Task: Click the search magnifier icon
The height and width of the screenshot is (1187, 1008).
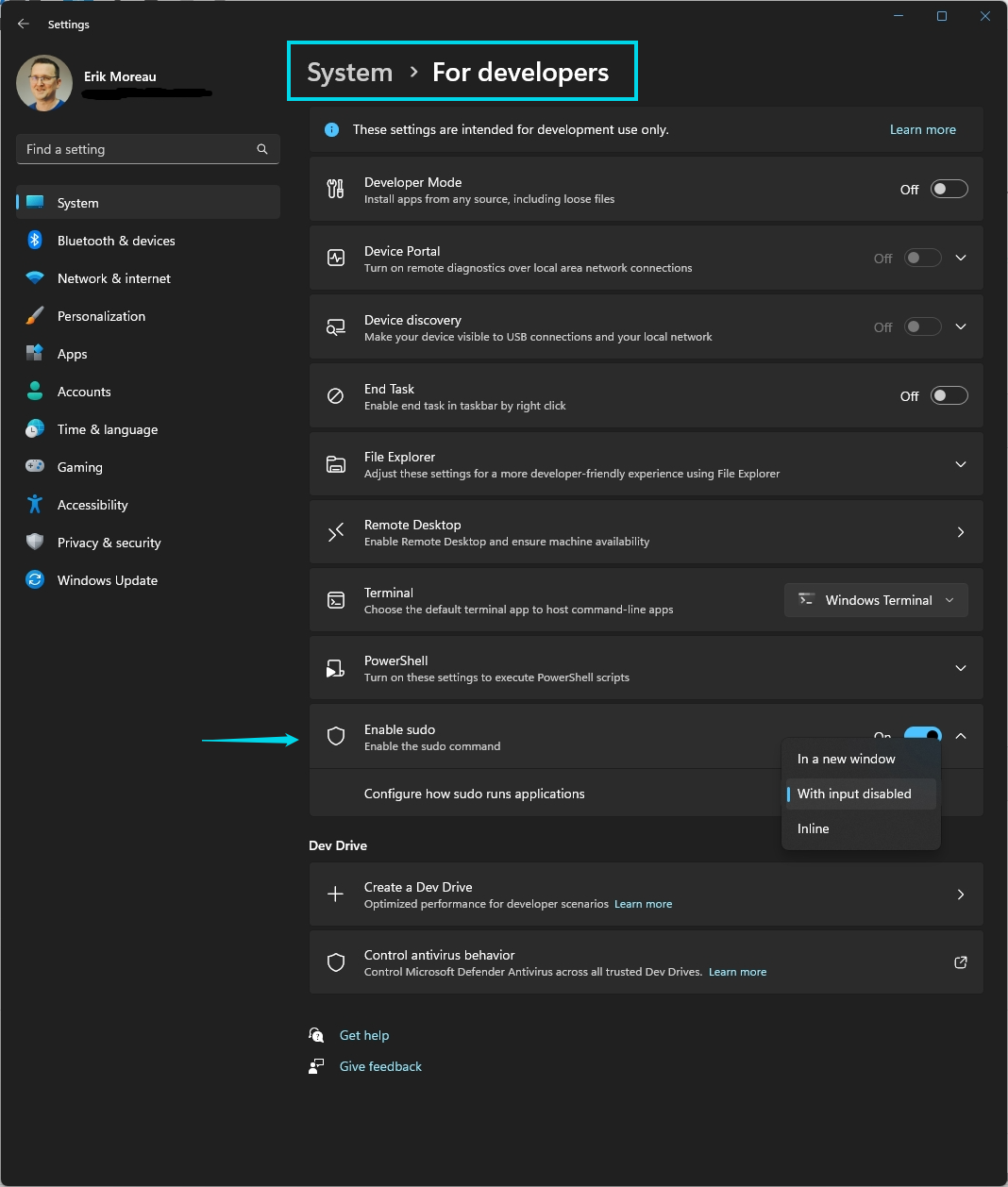Action: coord(262,149)
